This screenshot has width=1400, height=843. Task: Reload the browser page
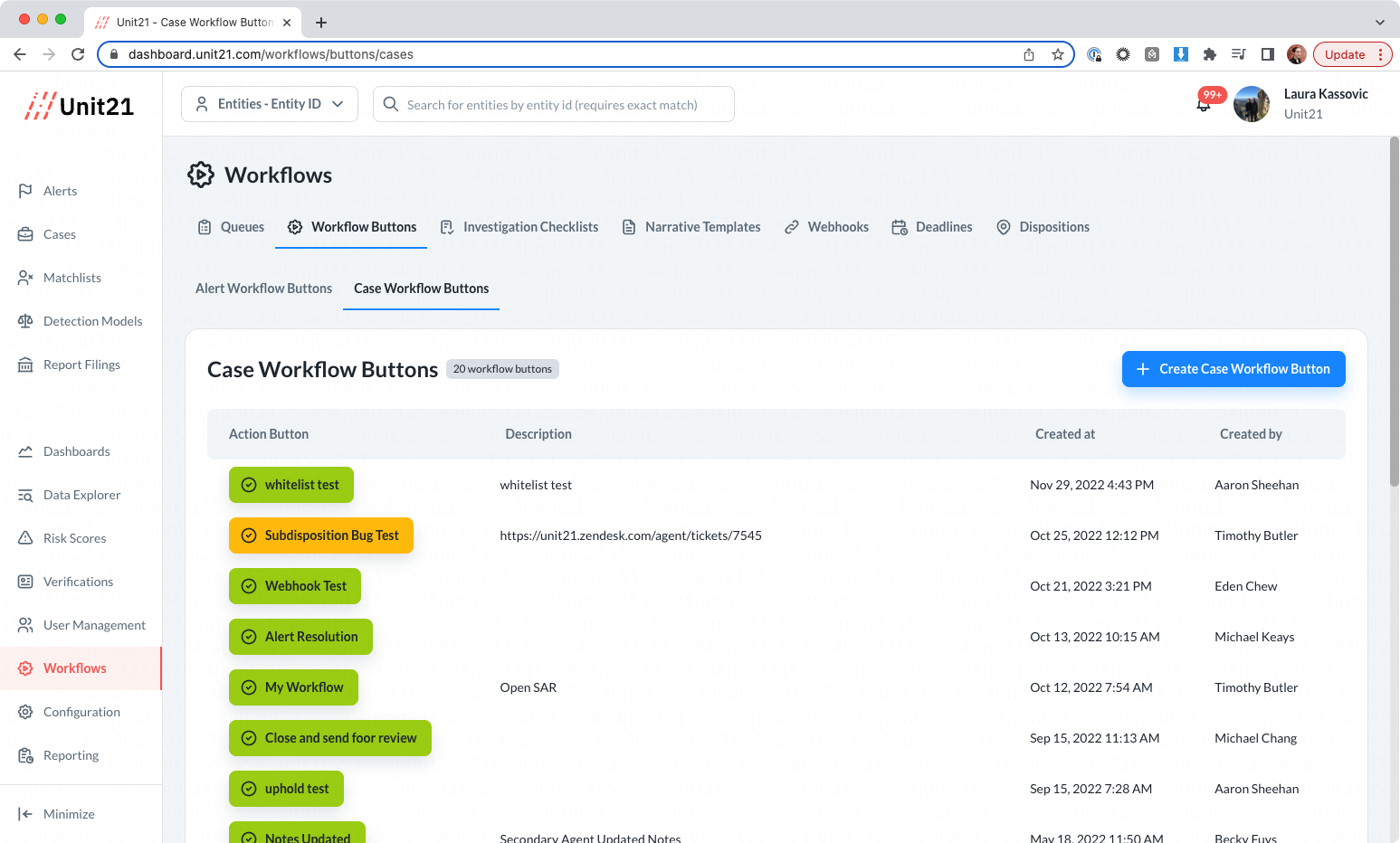coord(78,54)
